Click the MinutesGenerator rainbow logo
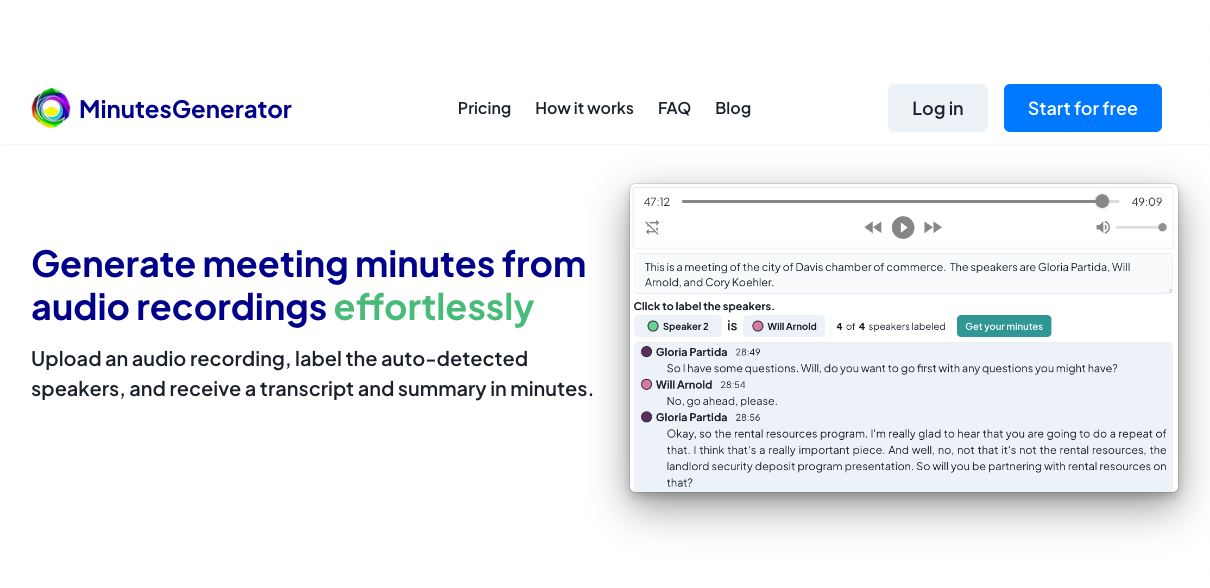This screenshot has width=1210, height=588. [51, 107]
